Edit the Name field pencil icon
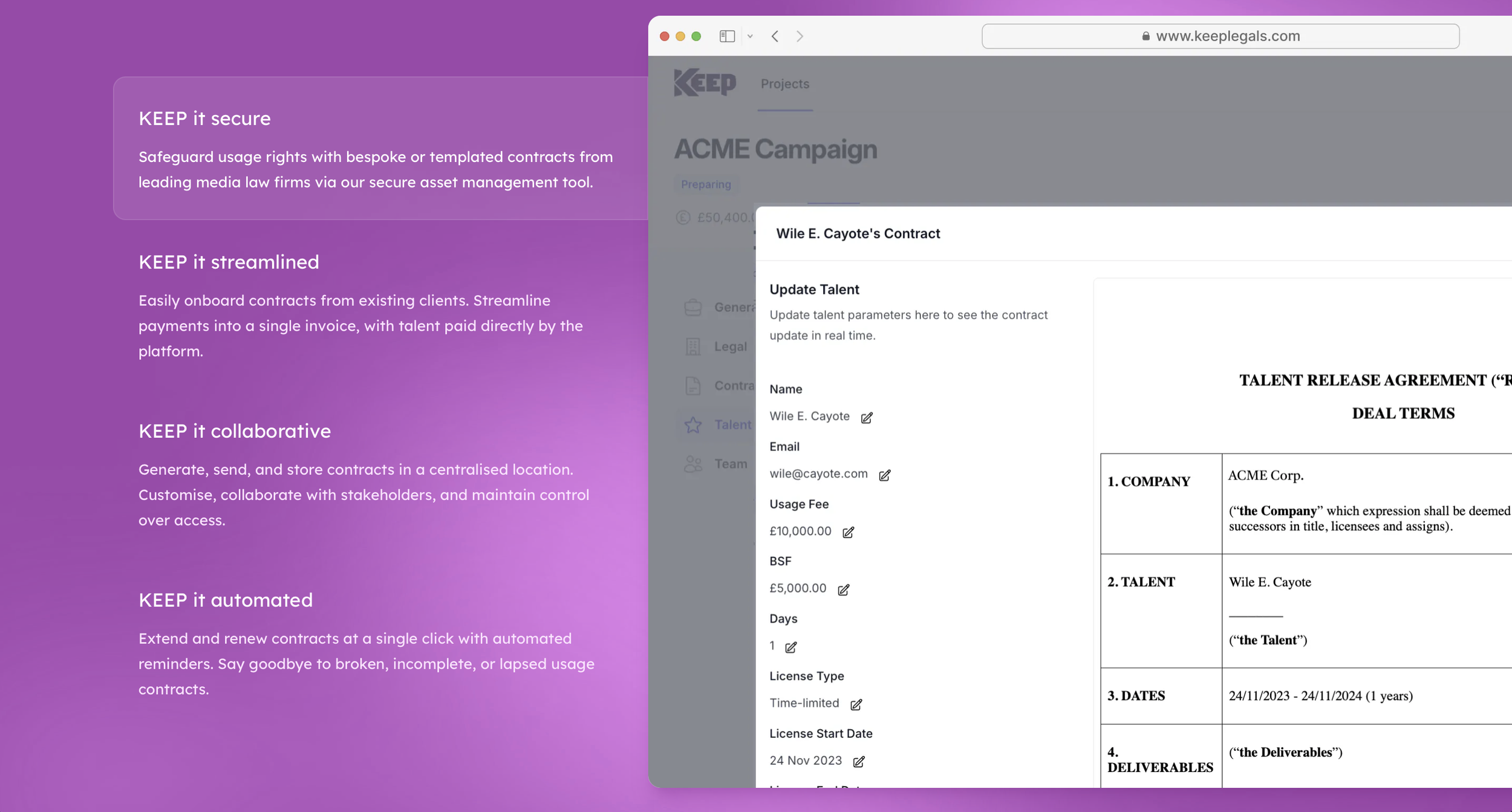 [867, 418]
